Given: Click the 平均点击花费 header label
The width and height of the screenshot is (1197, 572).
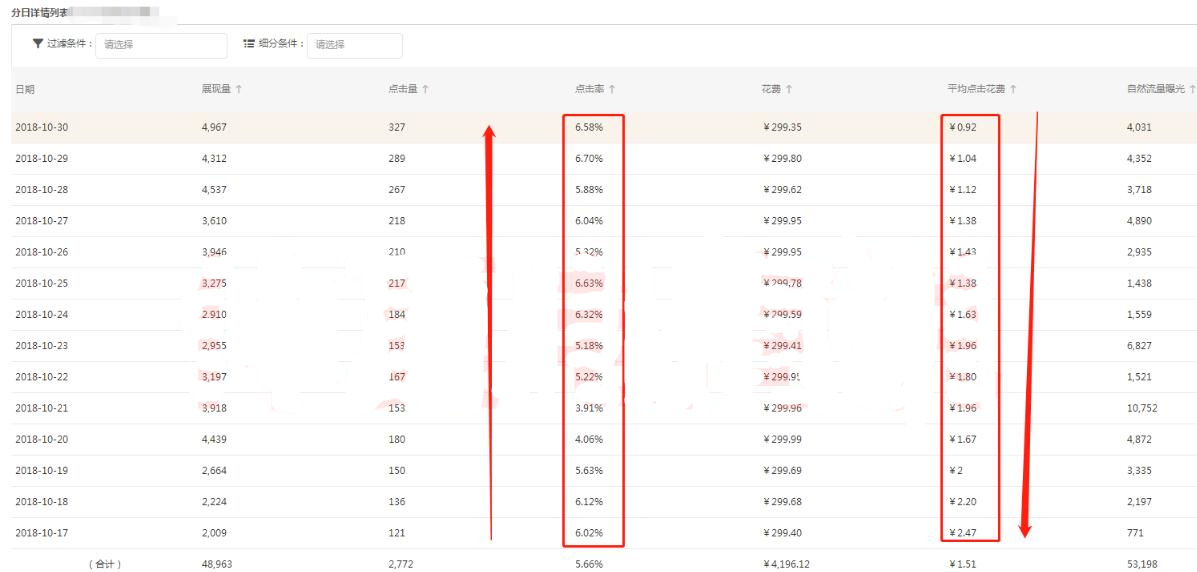Looking at the screenshot, I should tap(976, 89).
